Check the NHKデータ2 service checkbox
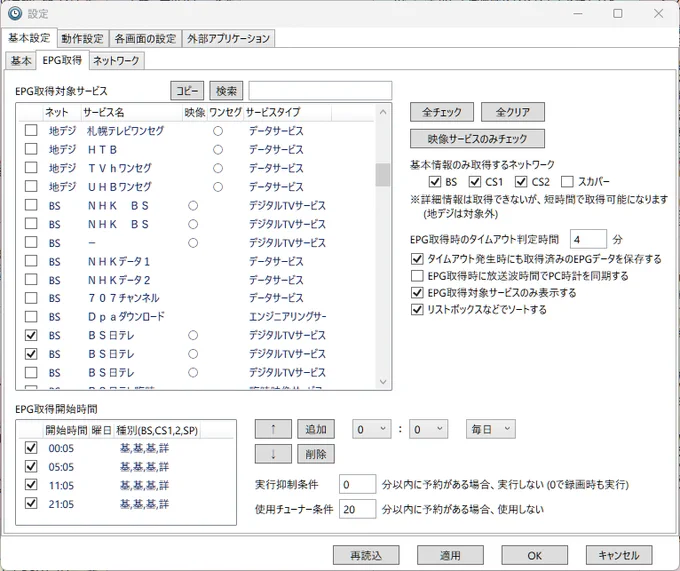 31,279
